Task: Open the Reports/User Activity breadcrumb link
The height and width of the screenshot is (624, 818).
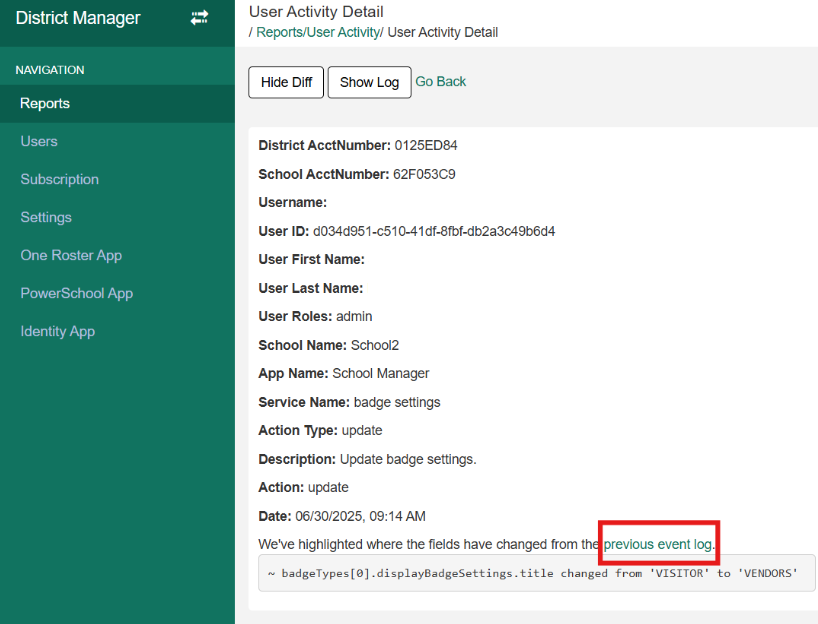Action: pos(318,32)
